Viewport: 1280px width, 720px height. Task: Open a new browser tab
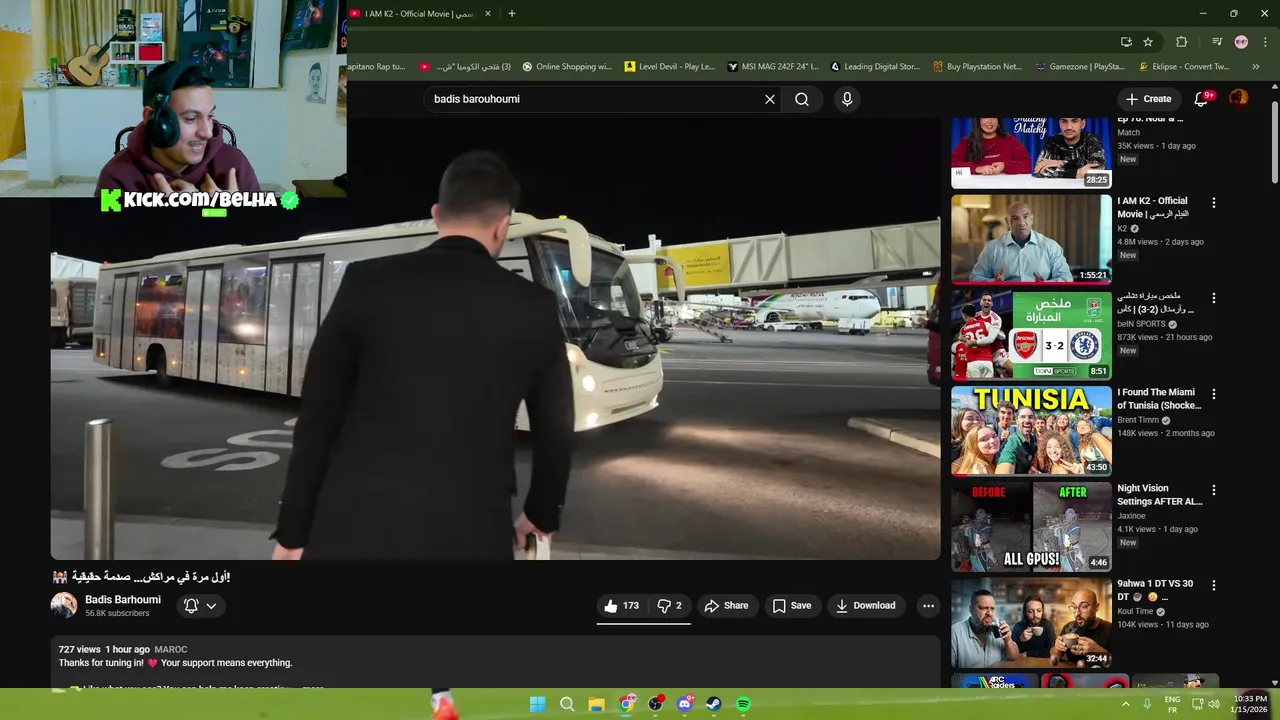click(511, 14)
